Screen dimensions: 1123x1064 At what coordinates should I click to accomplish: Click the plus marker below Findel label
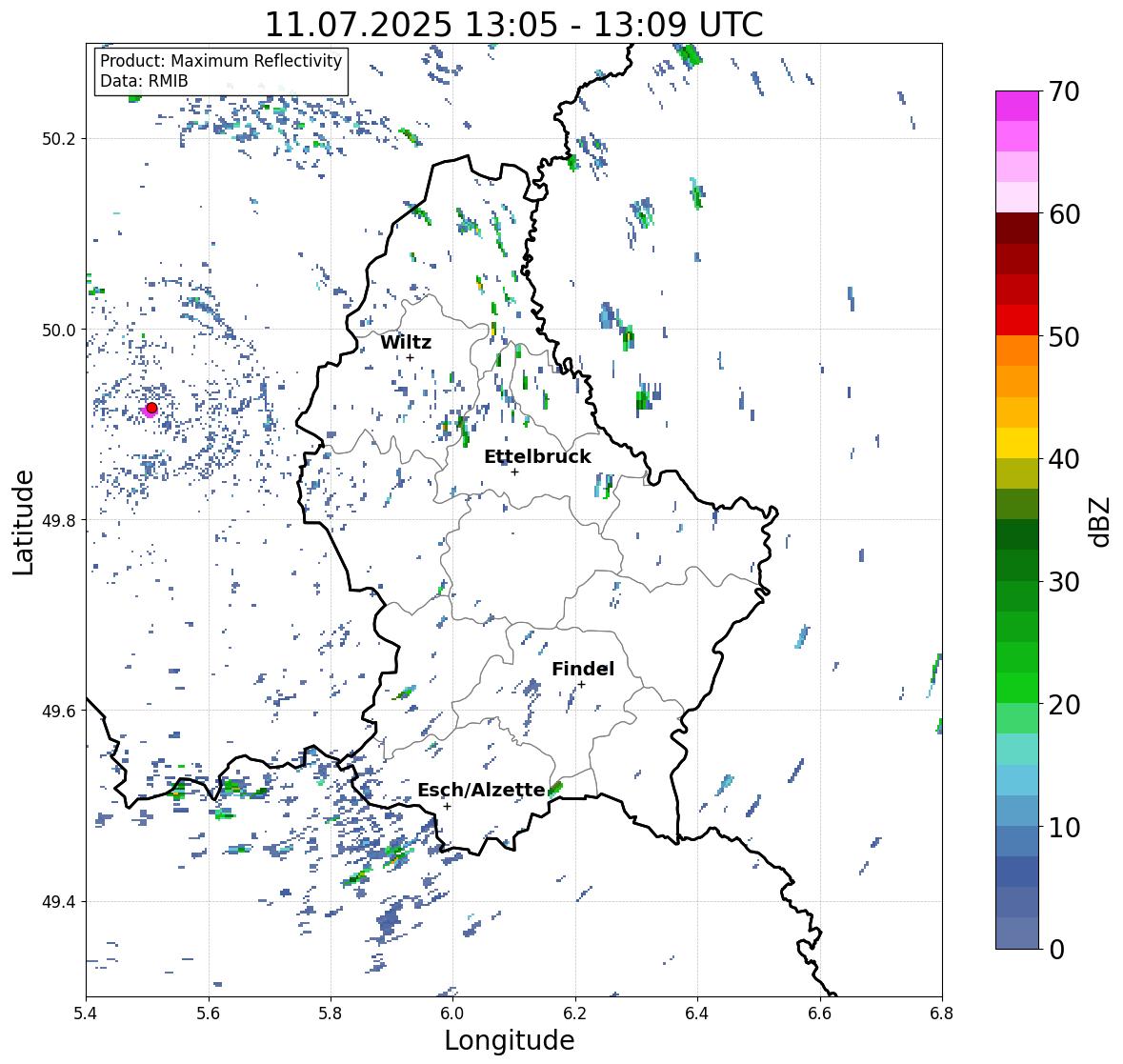582,685
